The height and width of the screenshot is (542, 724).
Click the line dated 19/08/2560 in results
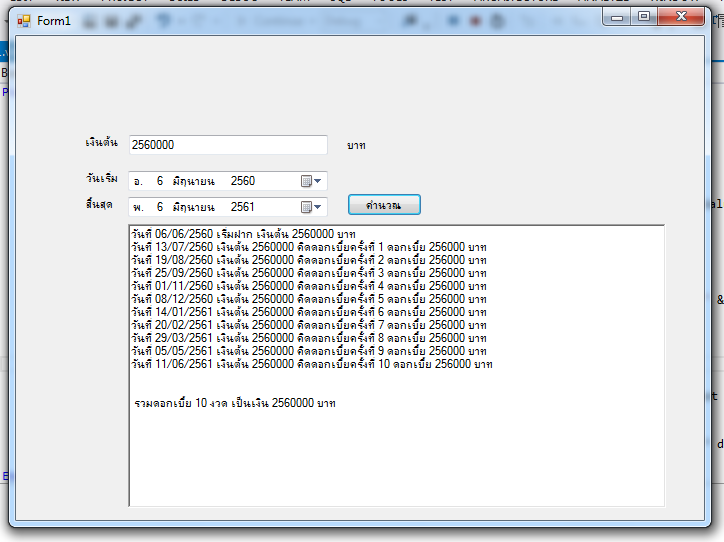click(309, 260)
